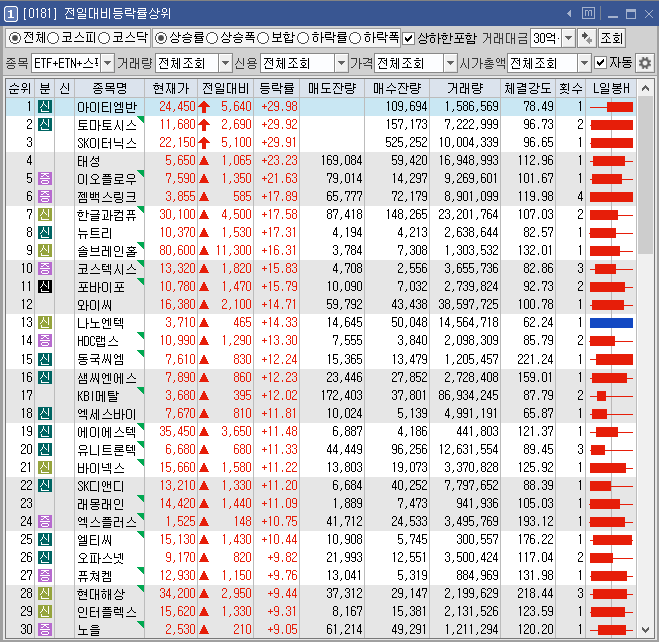Click the 증 badge on 젬백스링크 row

(45, 197)
